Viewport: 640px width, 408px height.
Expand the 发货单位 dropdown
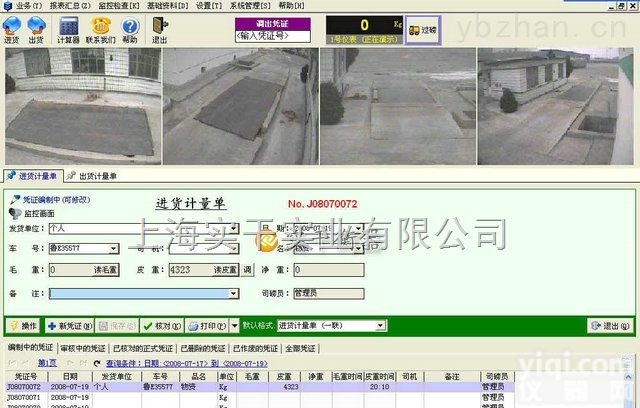[x=234, y=228]
